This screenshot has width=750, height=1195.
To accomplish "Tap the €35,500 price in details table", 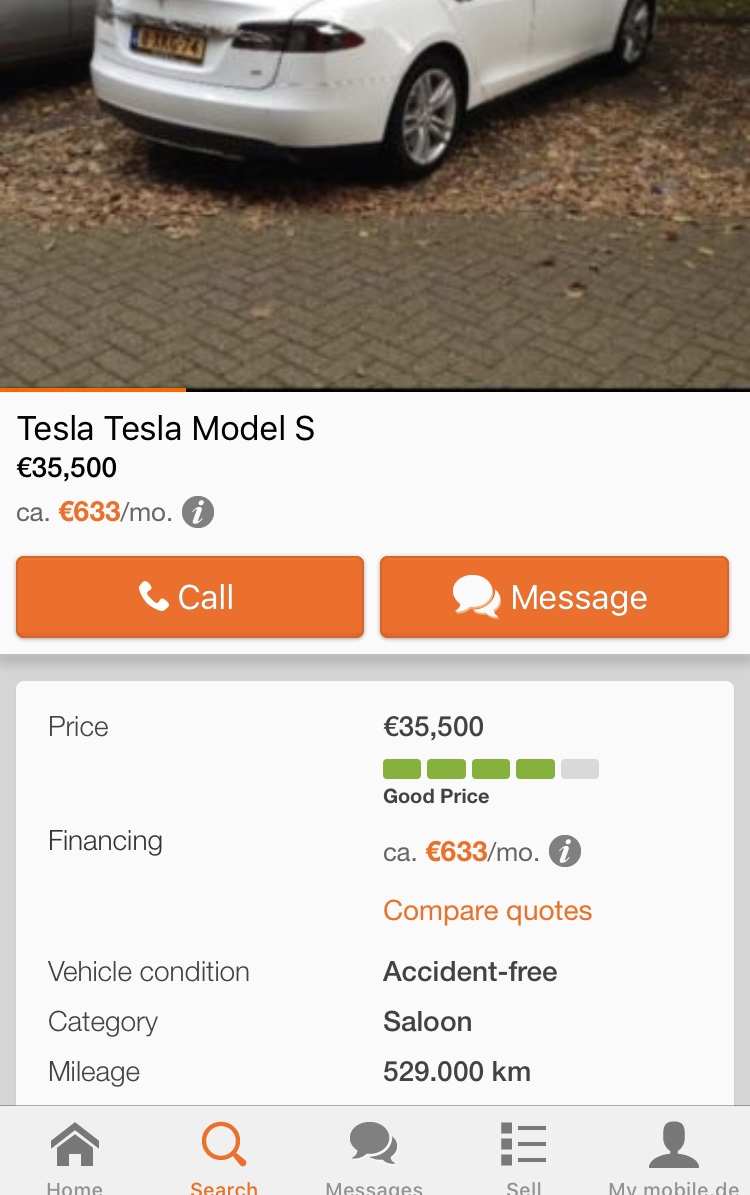I will (433, 727).
